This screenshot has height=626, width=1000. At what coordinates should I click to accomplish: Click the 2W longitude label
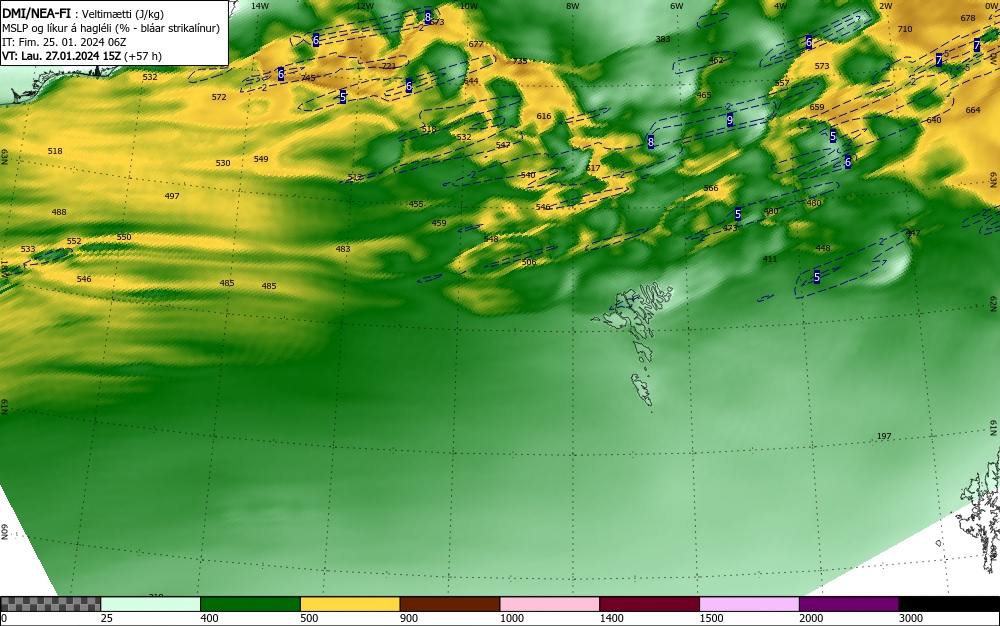(885, 6)
